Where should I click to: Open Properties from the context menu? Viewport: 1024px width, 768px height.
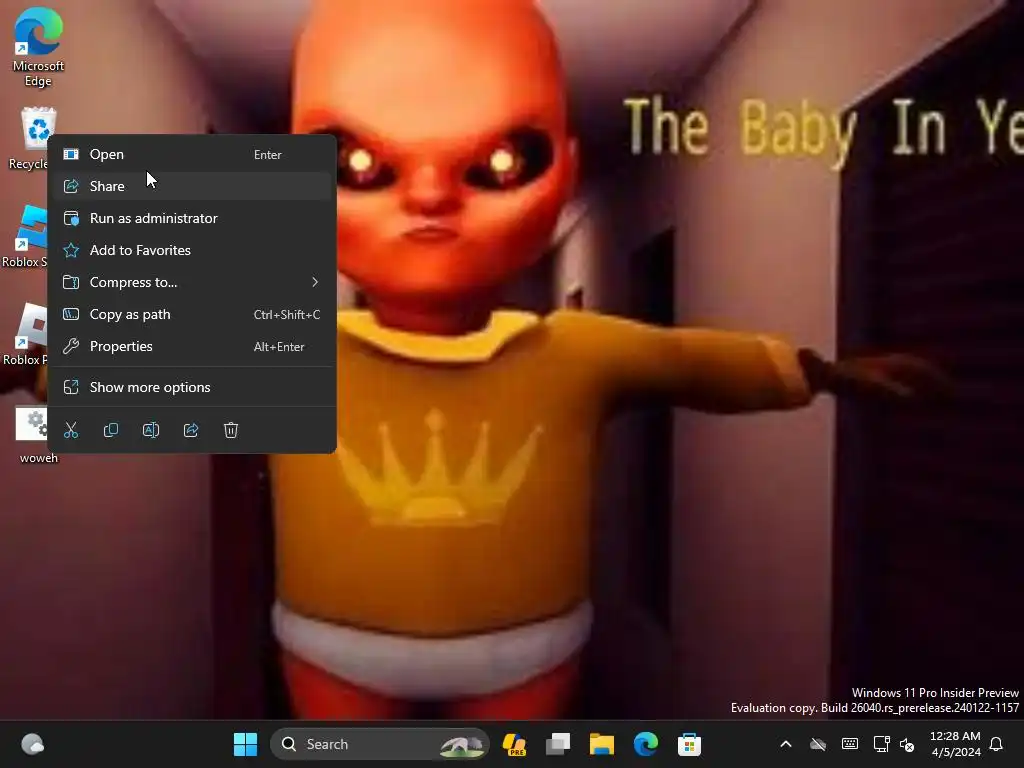(x=192, y=346)
